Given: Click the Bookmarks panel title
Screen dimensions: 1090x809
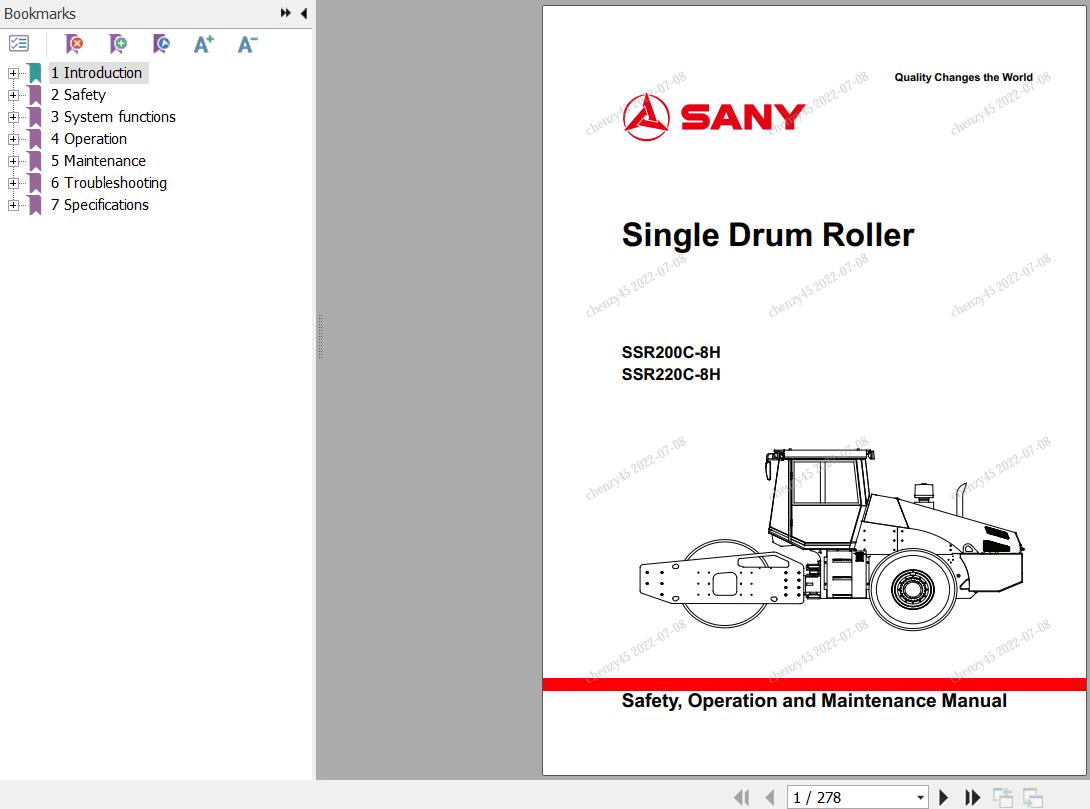Looking at the screenshot, I should tap(40, 13).
